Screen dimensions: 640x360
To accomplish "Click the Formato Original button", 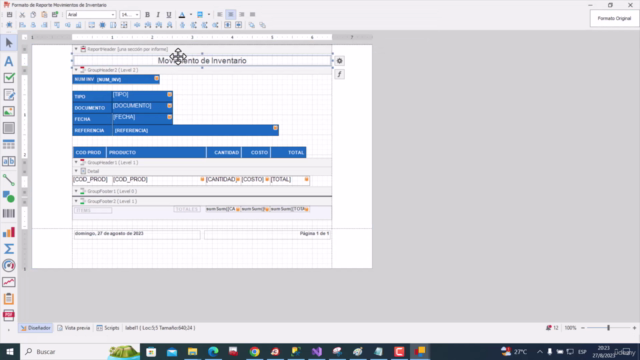I will (614, 18).
